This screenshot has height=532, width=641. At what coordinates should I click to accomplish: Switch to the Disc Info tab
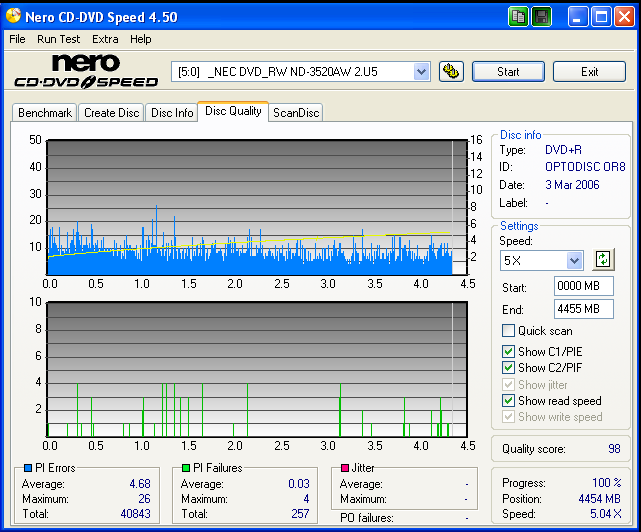click(172, 112)
